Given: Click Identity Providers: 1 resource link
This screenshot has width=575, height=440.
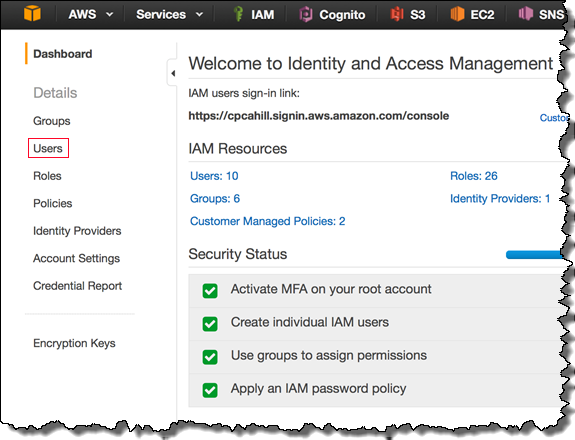Looking at the screenshot, I should tap(500, 199).
